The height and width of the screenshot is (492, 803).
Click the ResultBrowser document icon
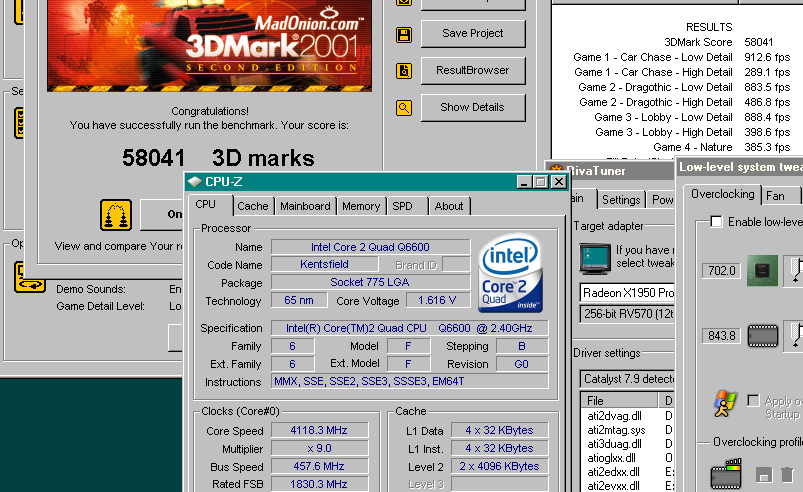pyautogui.click(x=404, y=71)
